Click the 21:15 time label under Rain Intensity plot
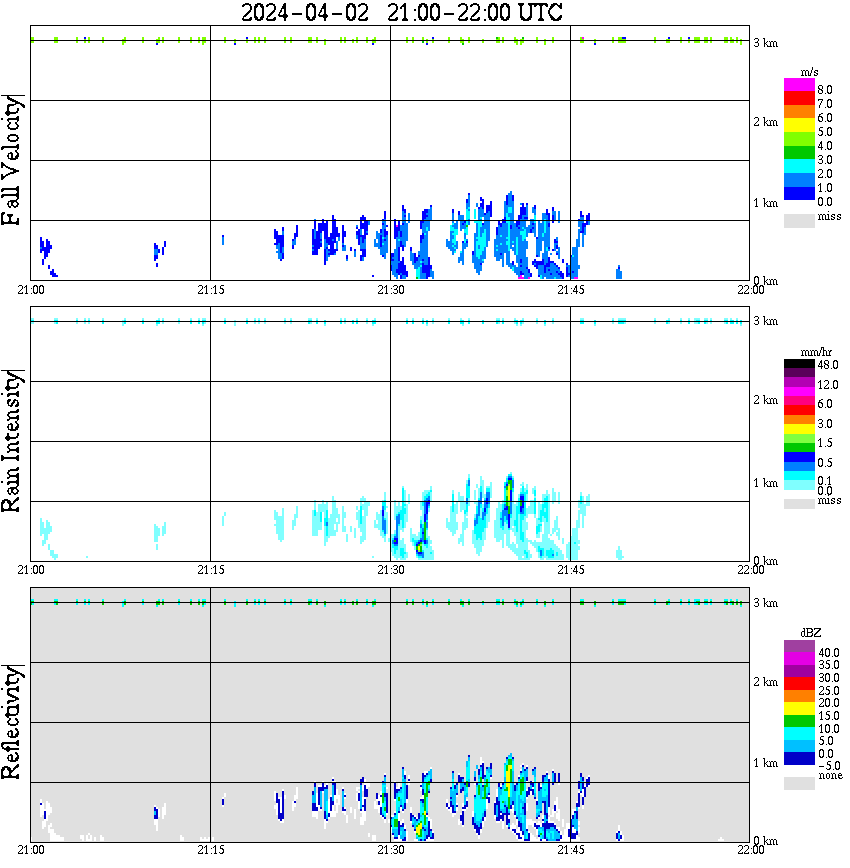The height and width of the screenshot is (868, 850). [210, 570]
